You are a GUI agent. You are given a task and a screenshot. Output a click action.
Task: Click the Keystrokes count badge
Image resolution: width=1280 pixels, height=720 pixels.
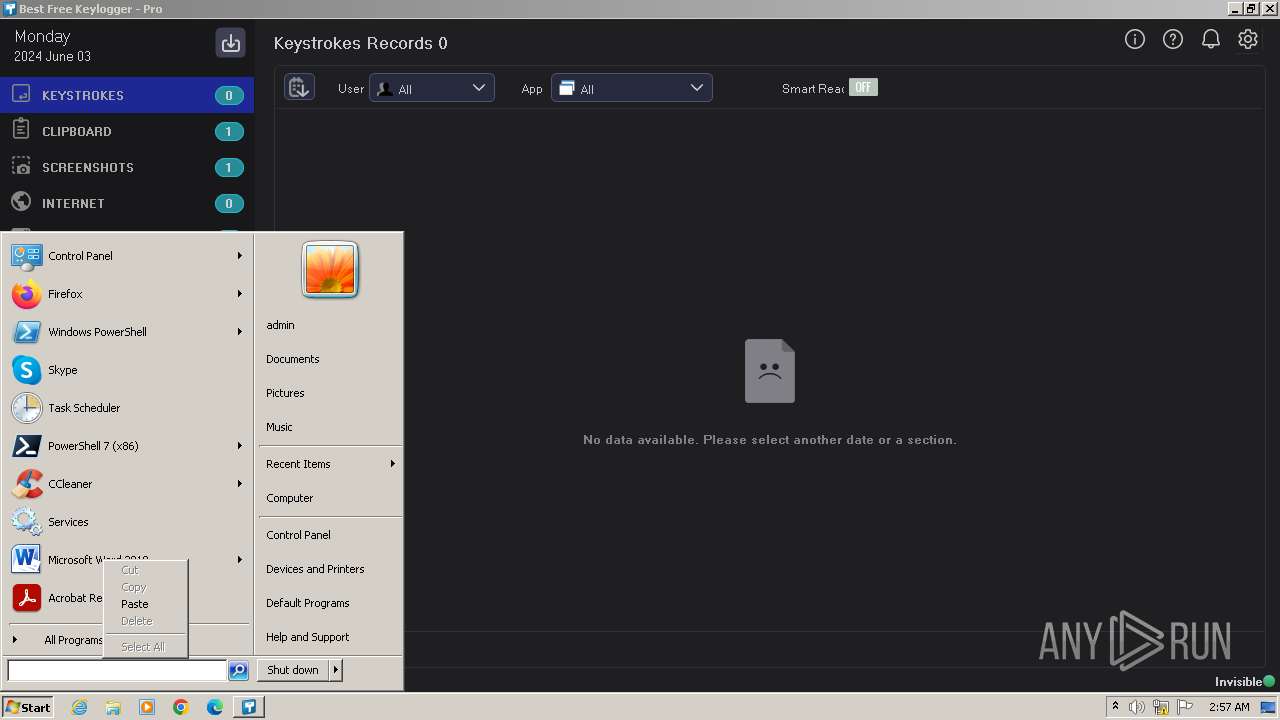pos(229,96)
